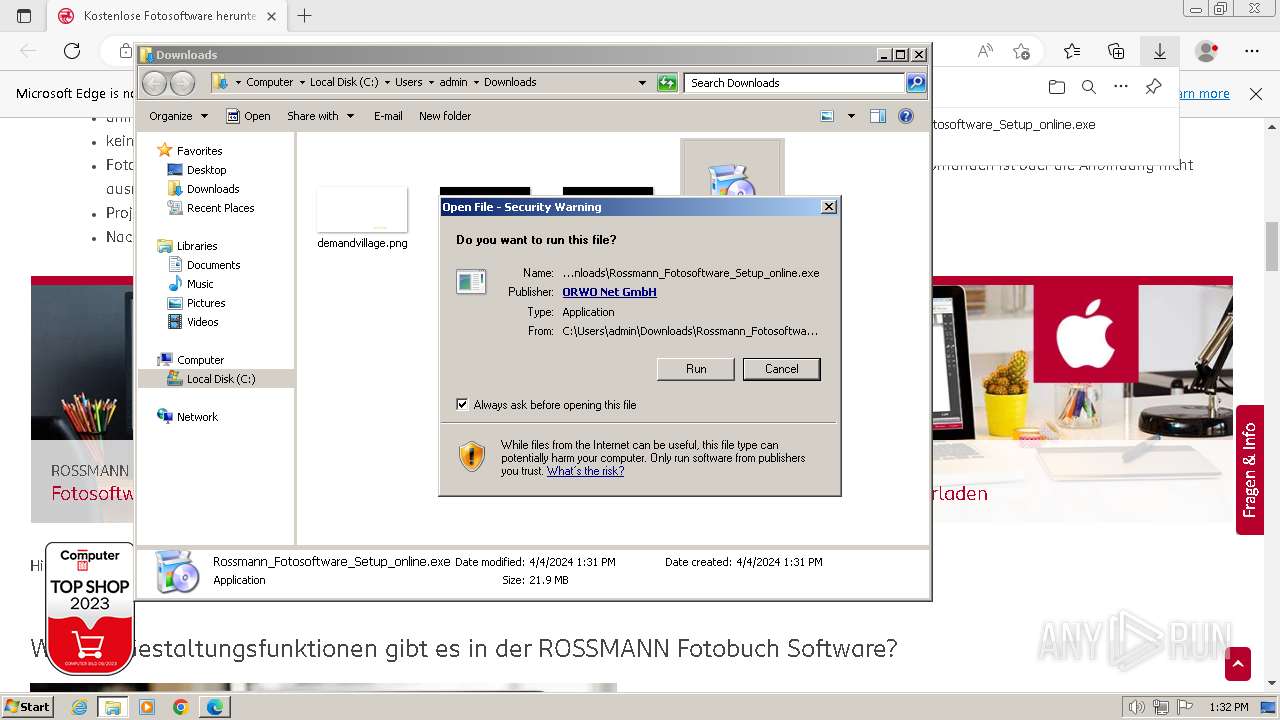The width and height of the screenshot is (1280, 720).
Task: Refresh the Downloads folder view
Action: point(667,83)
